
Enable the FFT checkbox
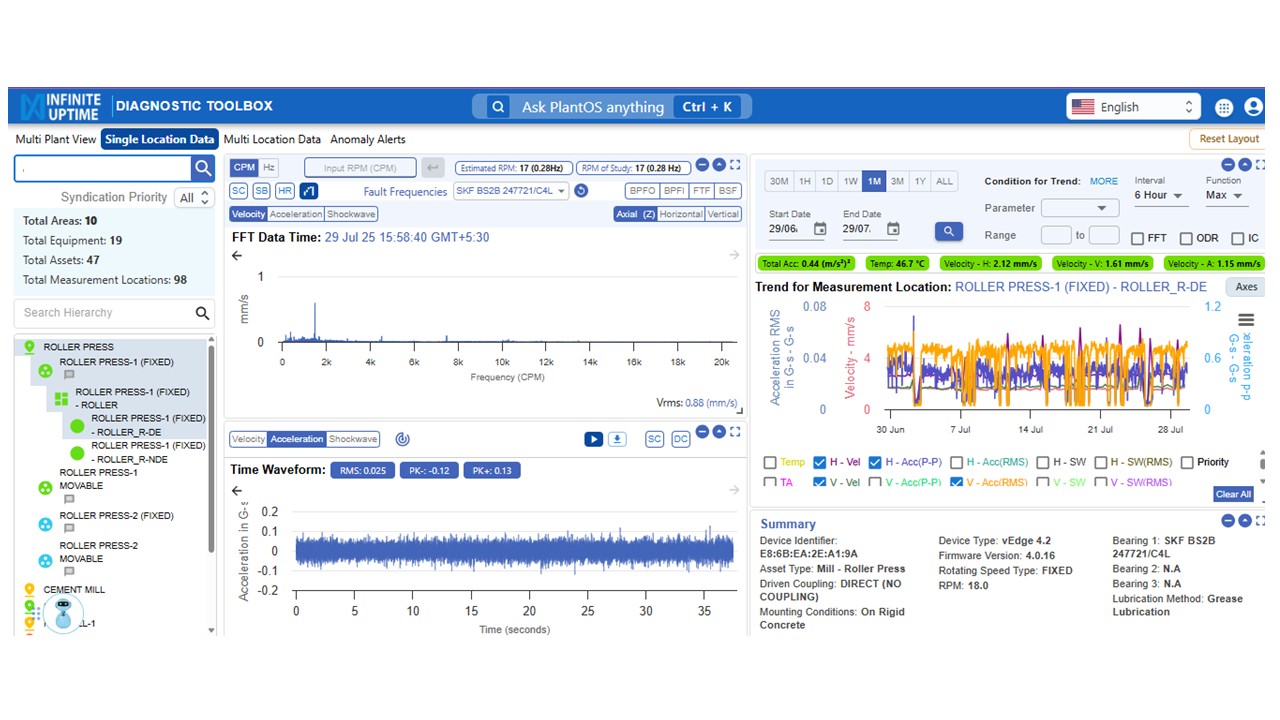1138,238
